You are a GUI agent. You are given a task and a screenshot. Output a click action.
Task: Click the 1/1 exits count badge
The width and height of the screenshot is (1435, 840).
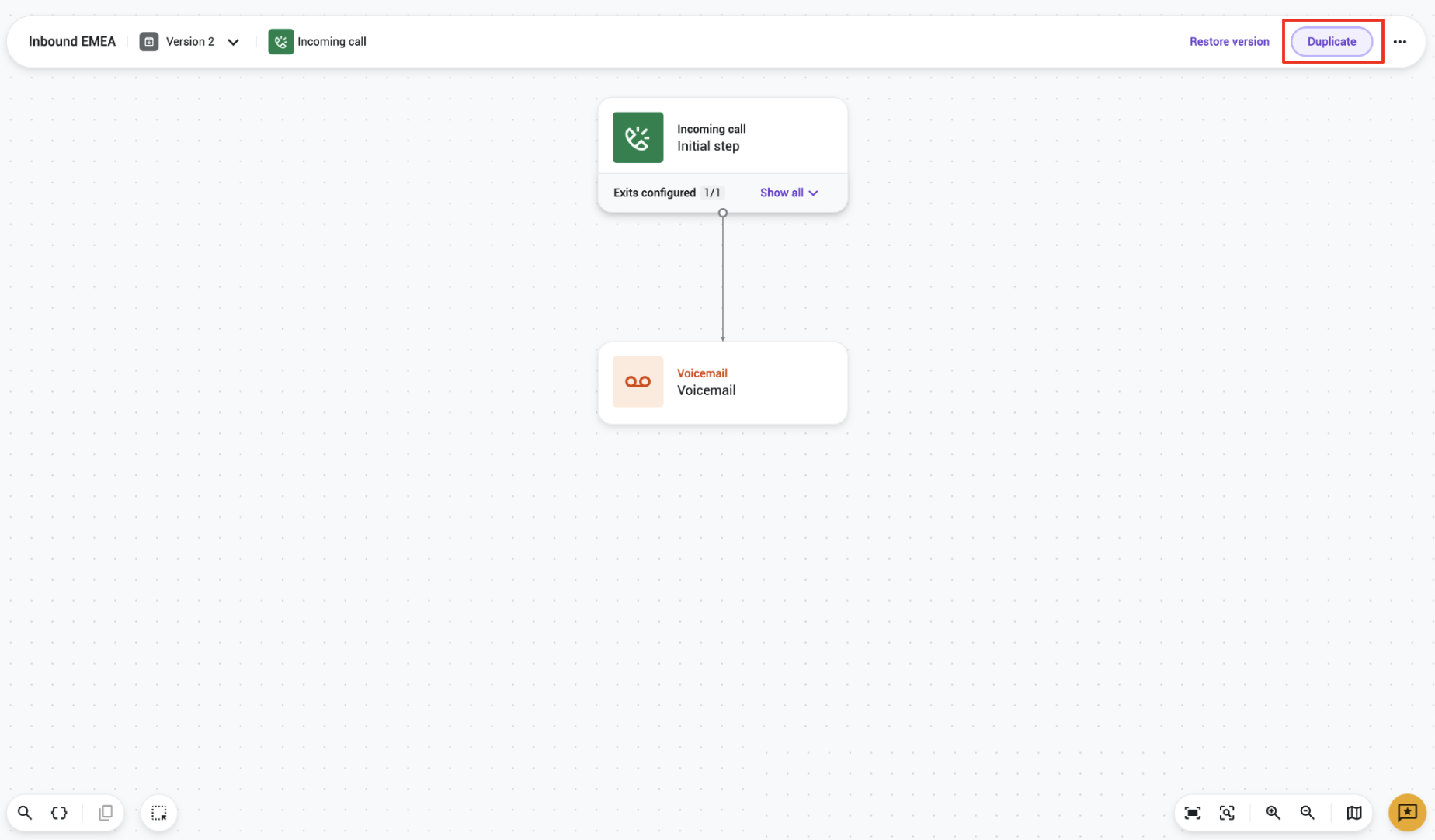[x=712, y=193]
